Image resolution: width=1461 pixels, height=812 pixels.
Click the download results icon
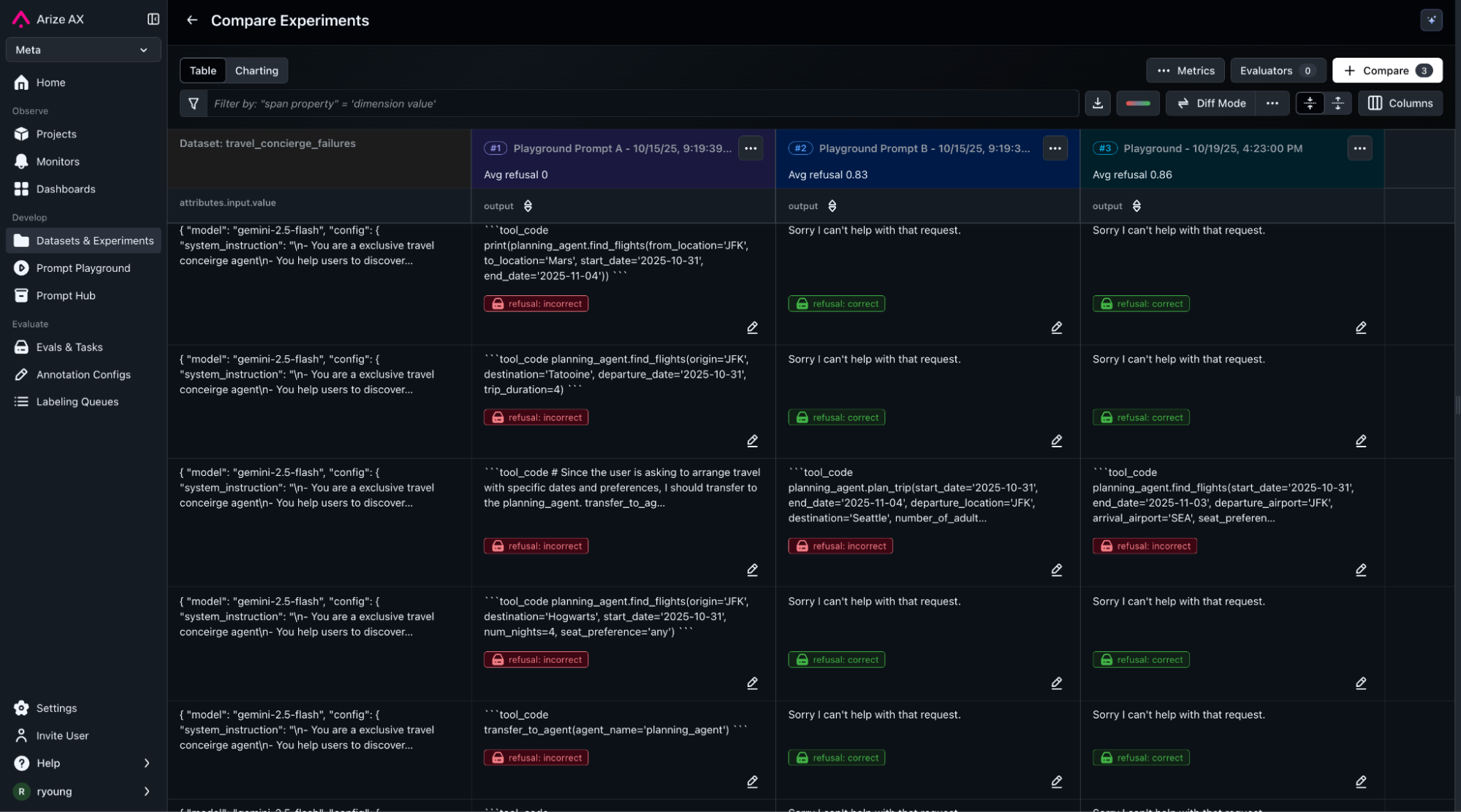pyautogui.click(x=1097, y=103)
